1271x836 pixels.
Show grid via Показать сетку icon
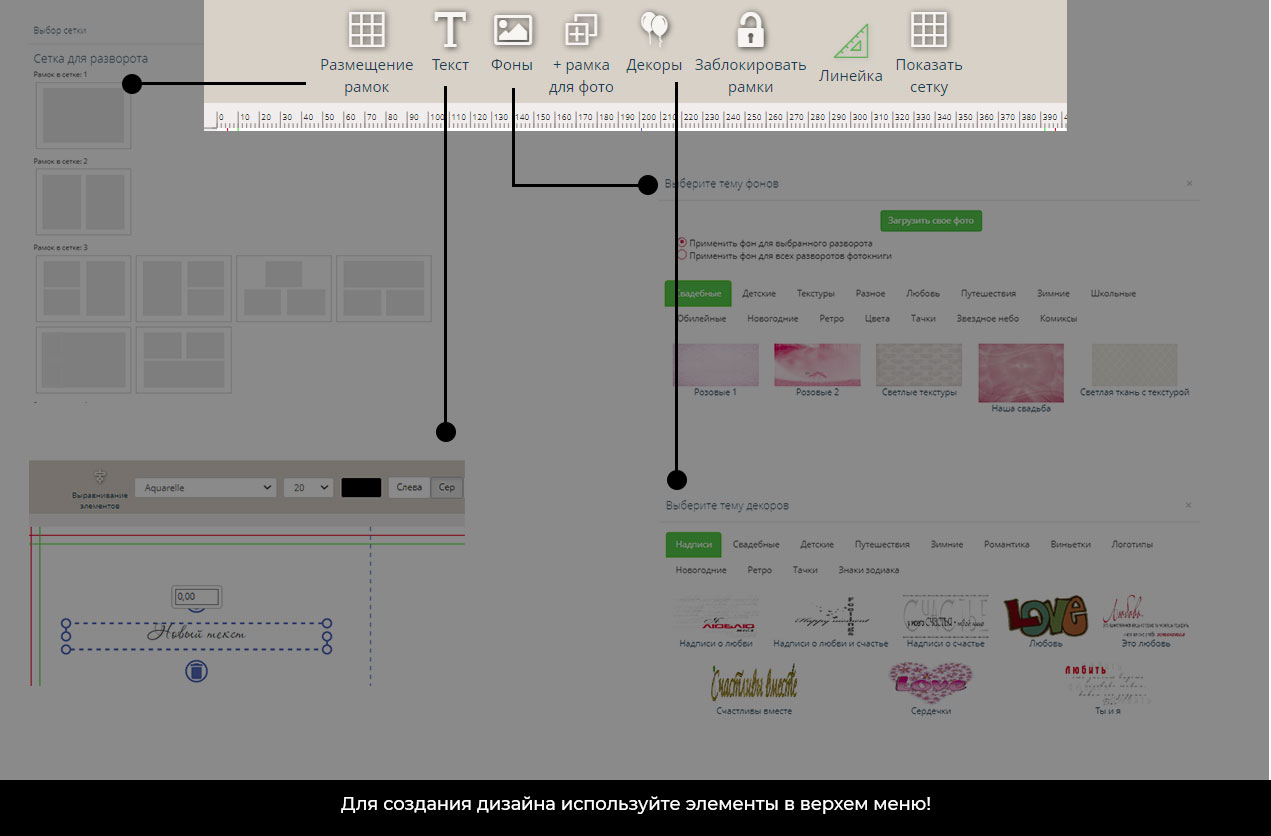click(x=929, y=30)
